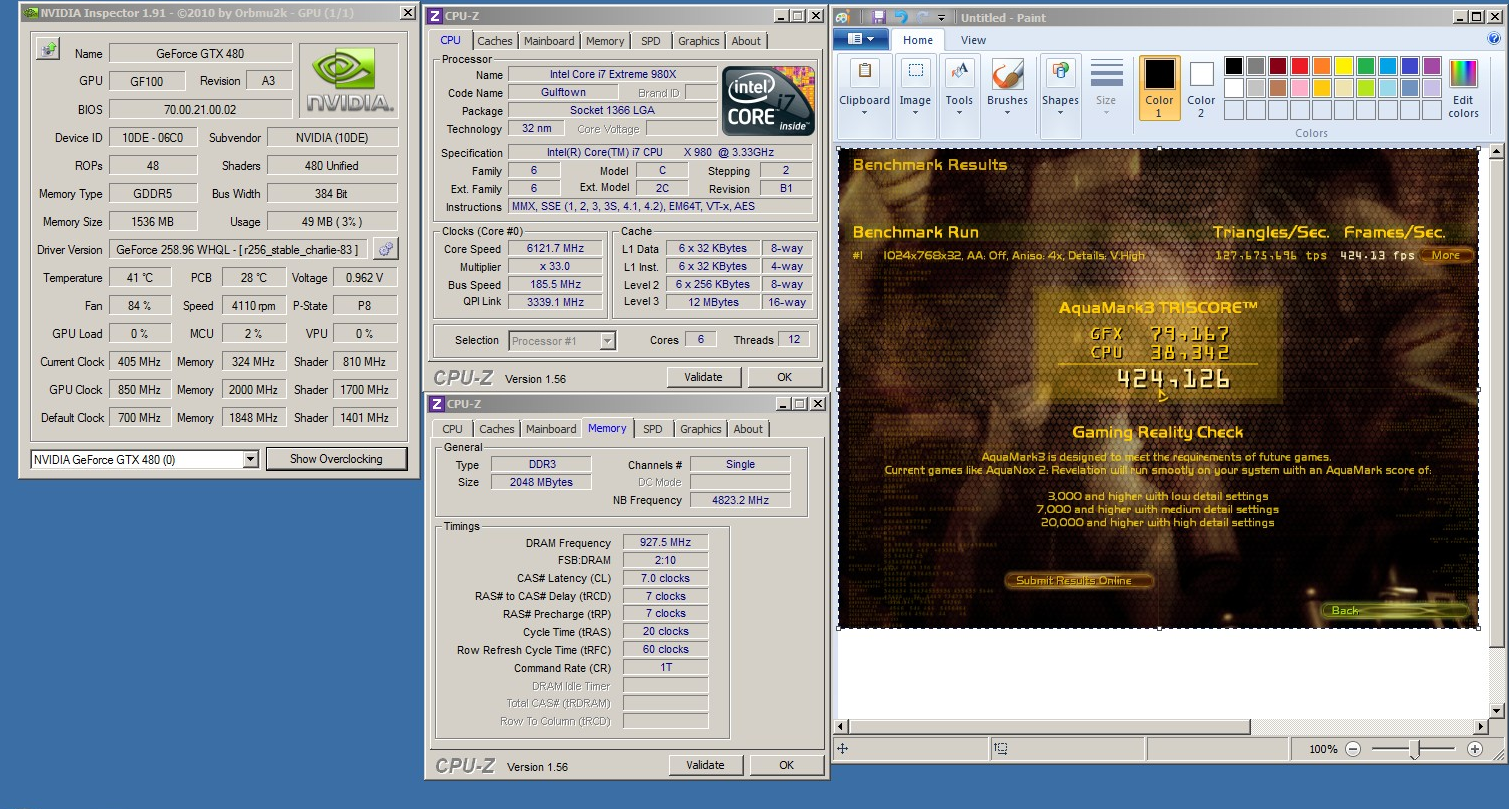
Task: Pick the green palette swatch
Action: (1366, 66)
